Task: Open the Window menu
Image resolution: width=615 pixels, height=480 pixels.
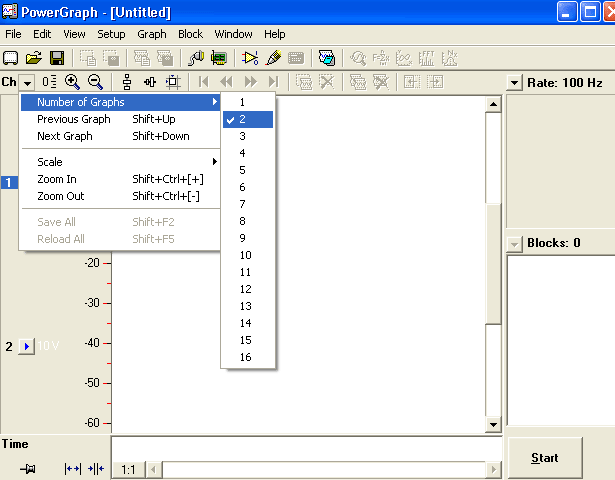Action: (x=233, y=34)
